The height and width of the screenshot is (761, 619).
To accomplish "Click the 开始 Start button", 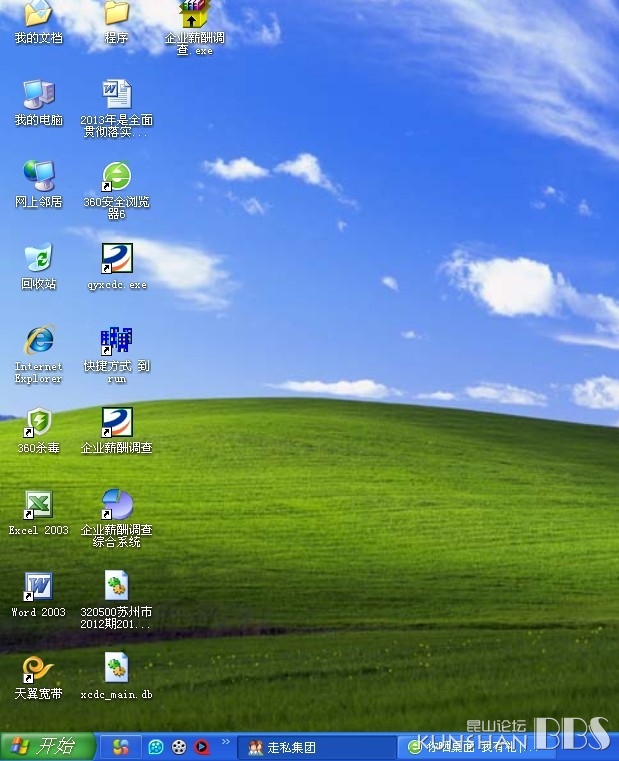I will (47, 746).
